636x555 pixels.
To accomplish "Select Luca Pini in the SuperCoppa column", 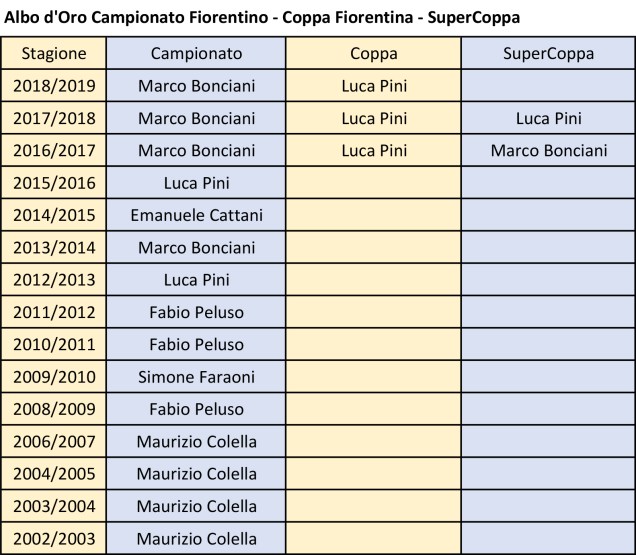I will [547, 119].
